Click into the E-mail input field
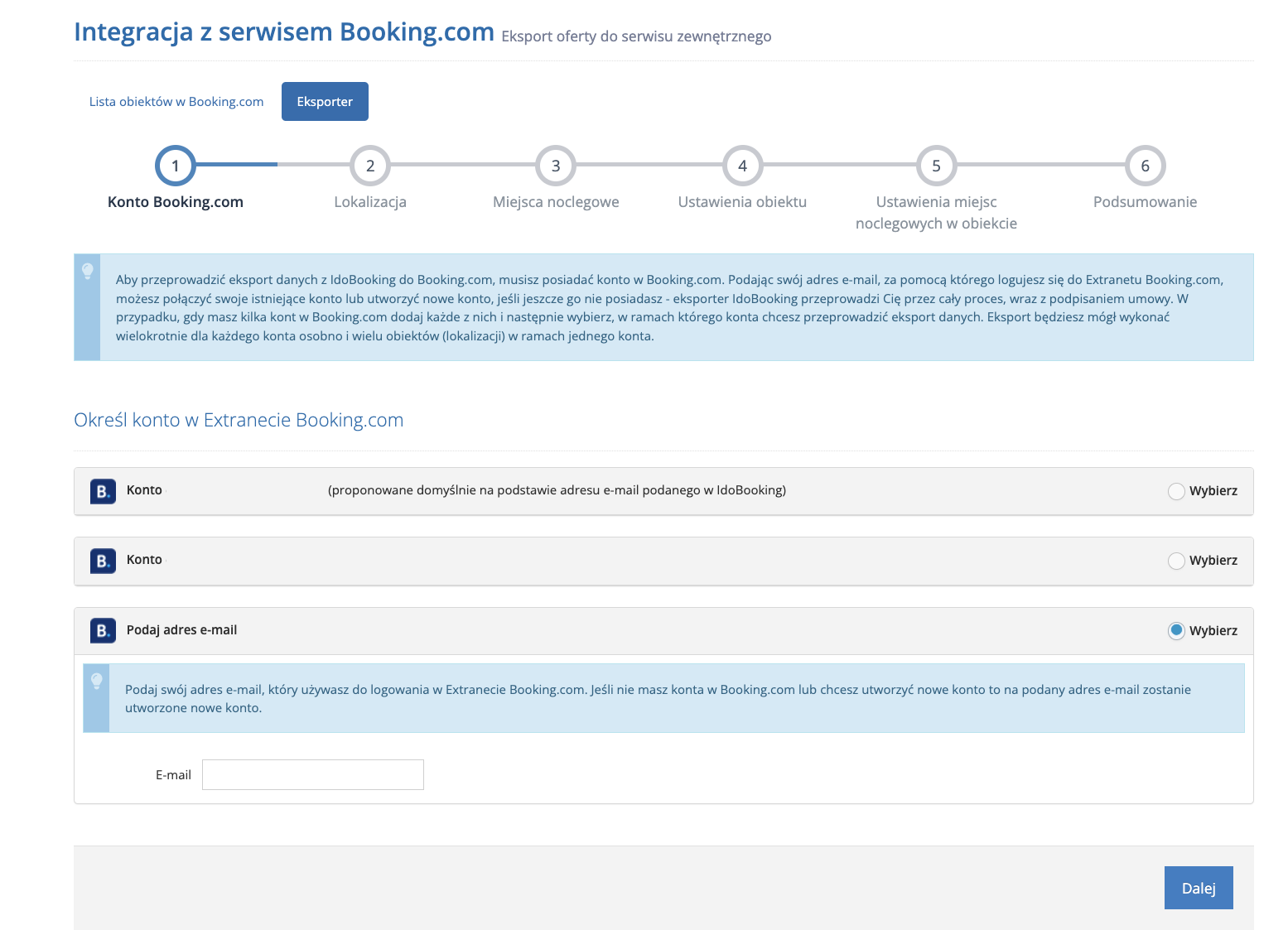Screen dimensions: 1288x930 (x=313, y=775)
